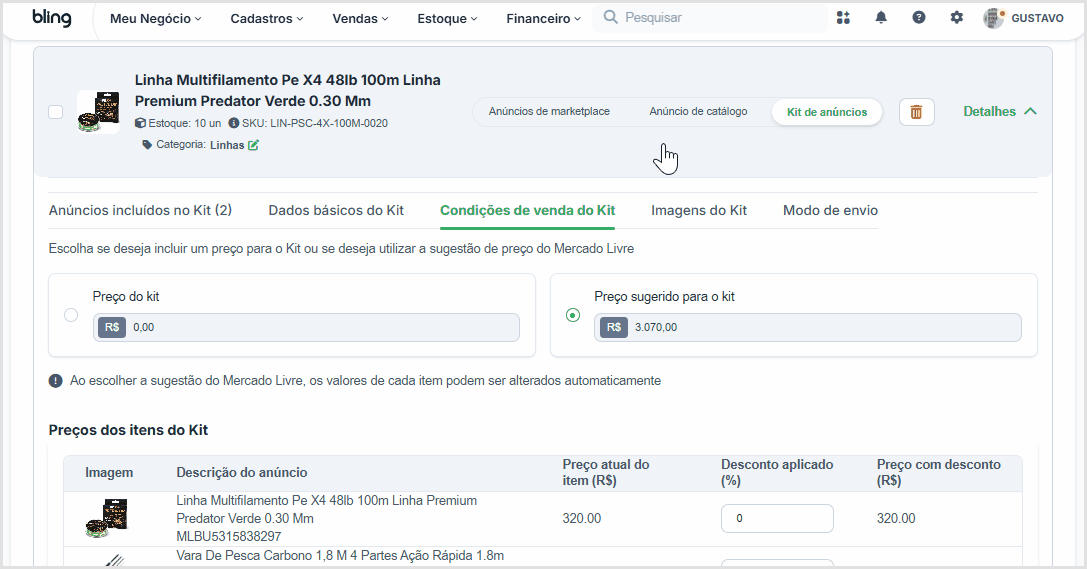Select Kit de anúncios pill
The width and height of the screenshot is (1087, 569).
(826, 112)
